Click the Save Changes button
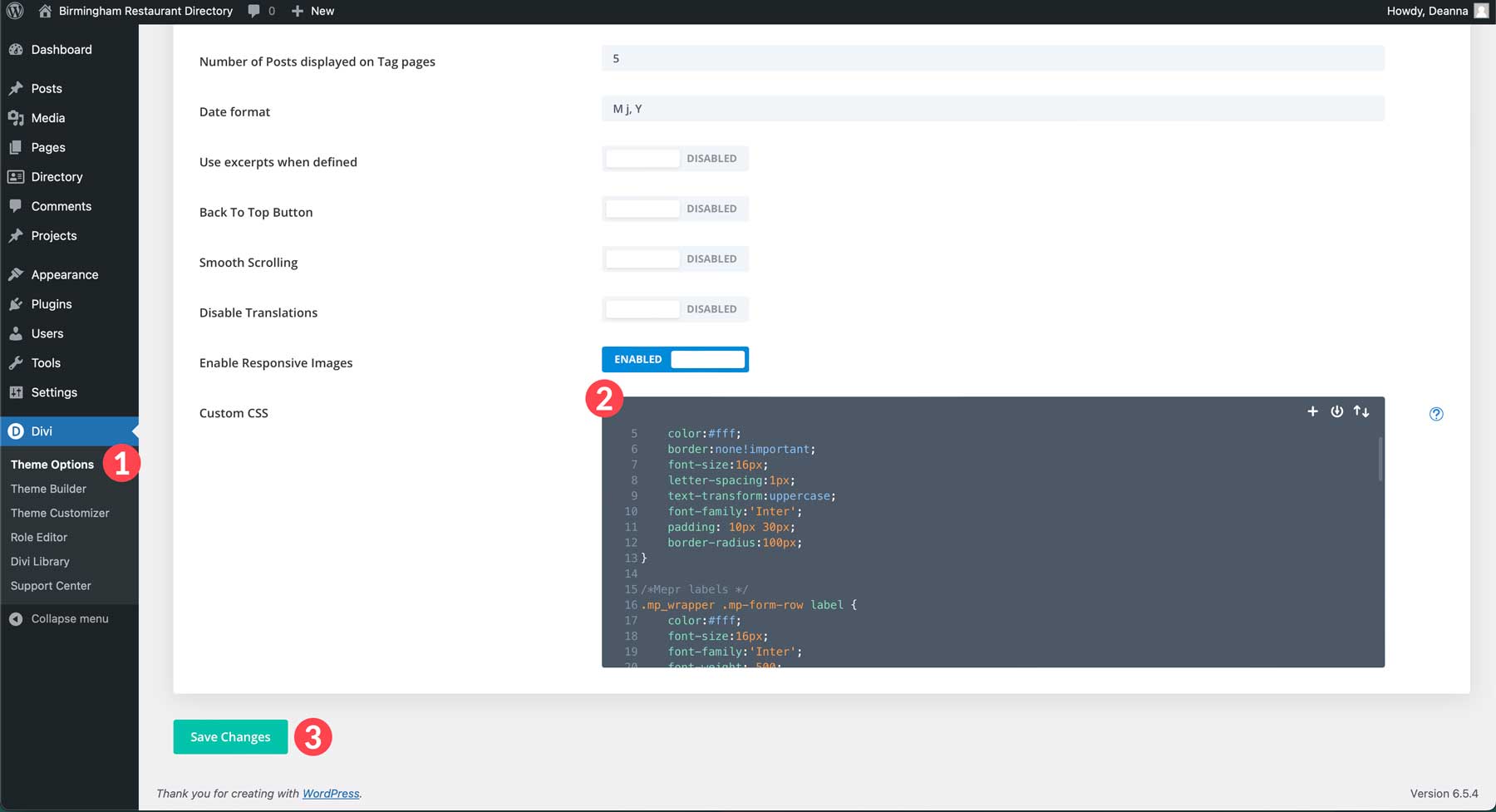Image resolution: width=1496 pixels, height=812 pixels. click(x=230, y=736)
